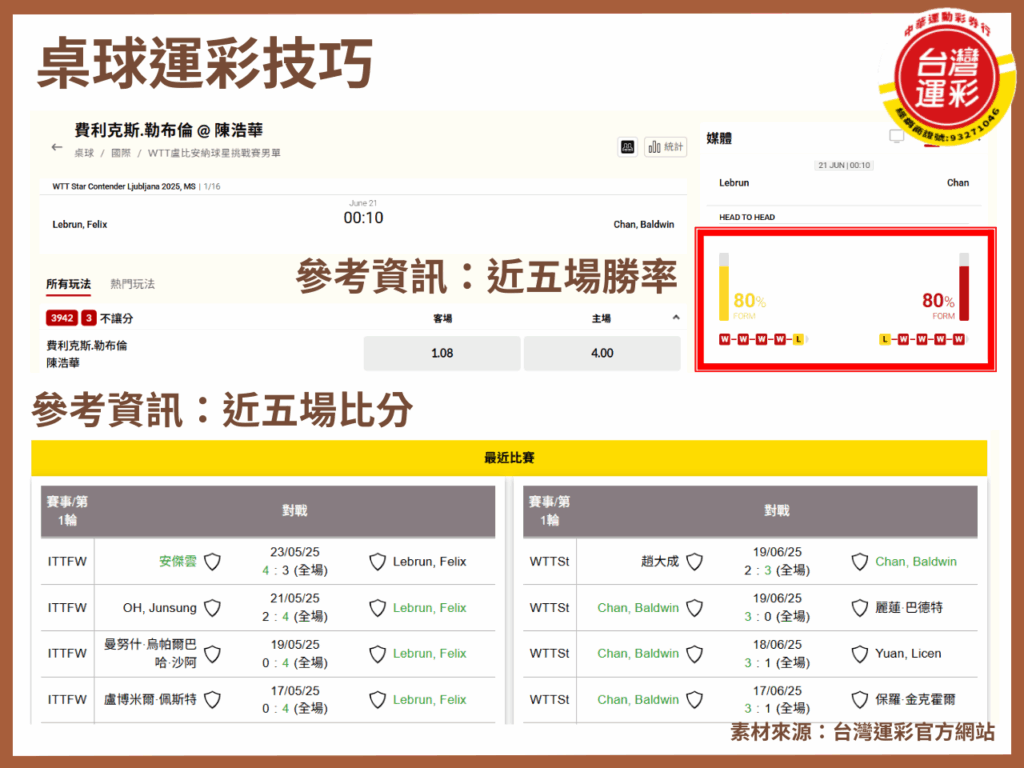
Task: Open the scoreboard icon beside 統計
Action: (628, 147)
